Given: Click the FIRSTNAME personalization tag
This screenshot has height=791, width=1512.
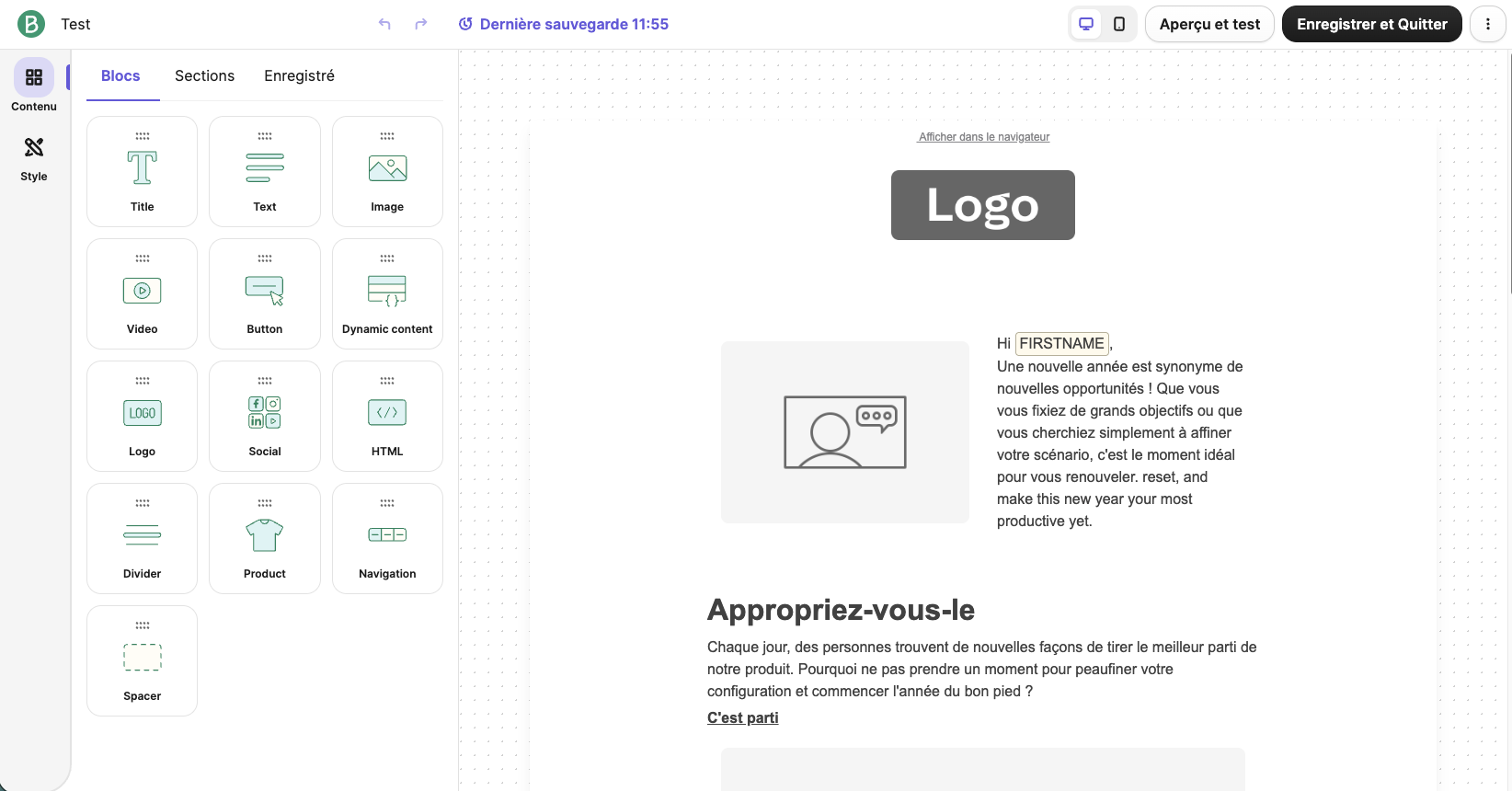Looking at the screenshot, I should pos(1061,343).
